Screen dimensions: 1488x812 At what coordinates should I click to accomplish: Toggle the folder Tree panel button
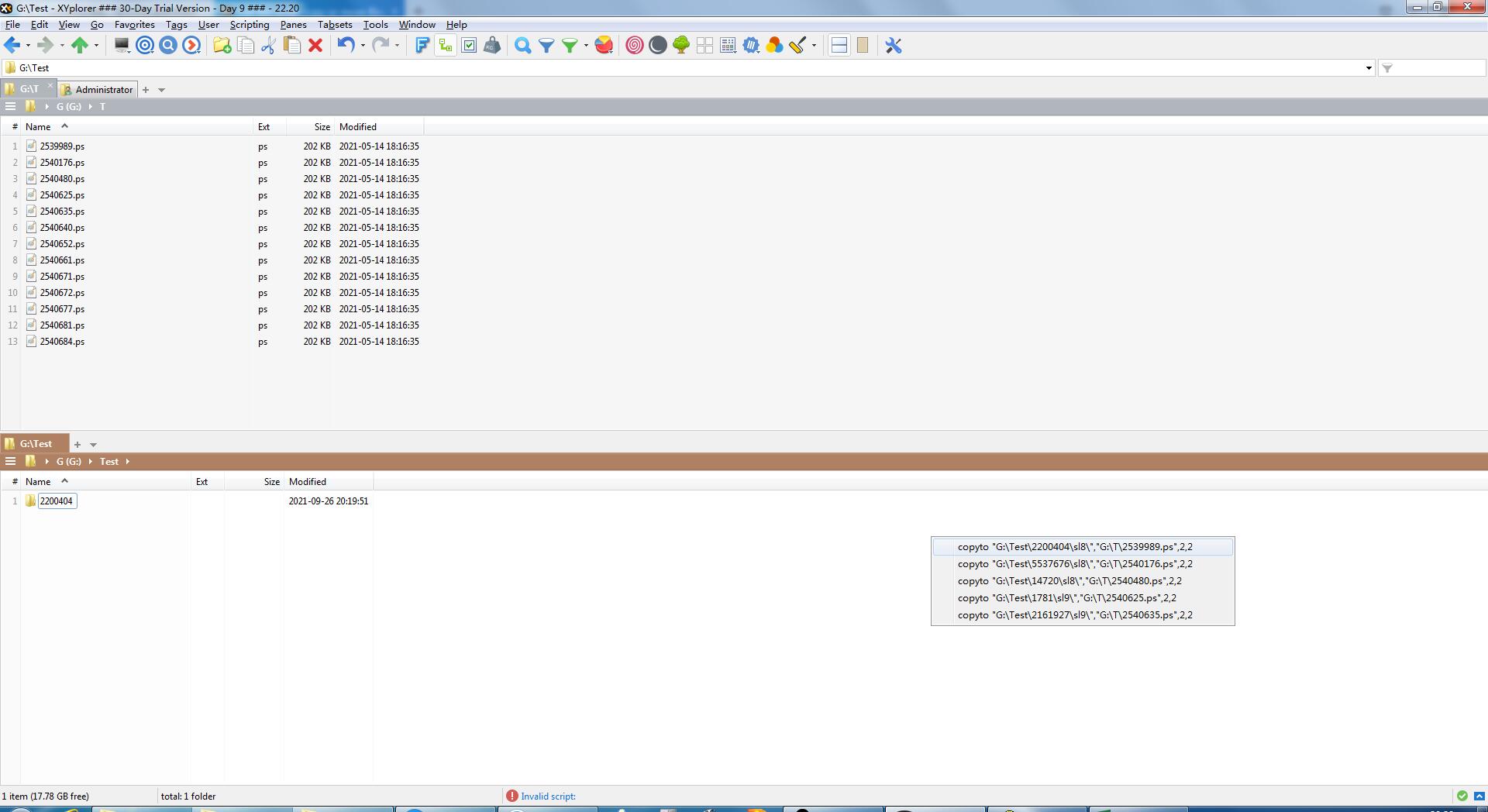[x=446, y=46]
